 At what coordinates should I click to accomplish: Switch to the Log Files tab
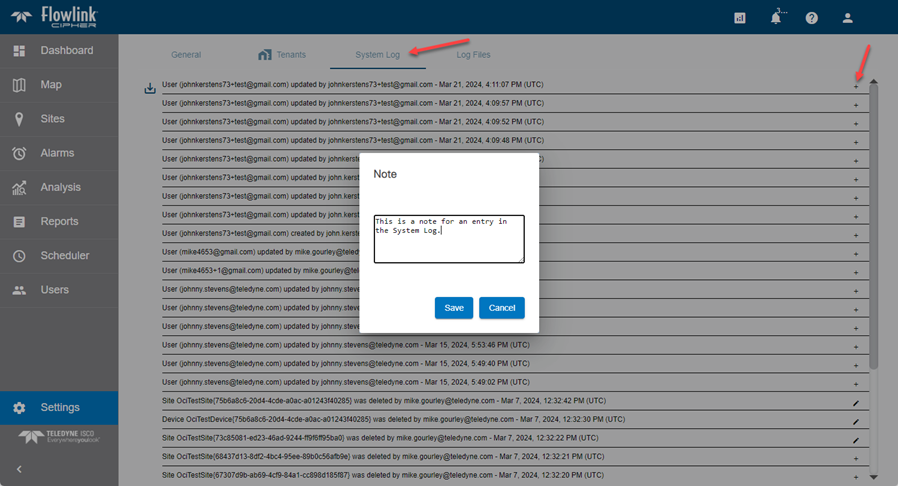tap(473, 55)
